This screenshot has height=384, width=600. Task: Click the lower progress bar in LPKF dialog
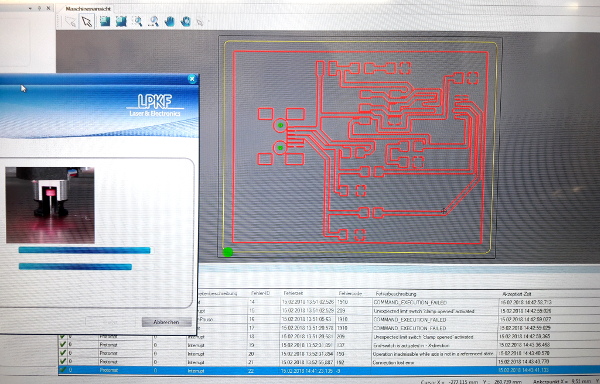[75, 267]
